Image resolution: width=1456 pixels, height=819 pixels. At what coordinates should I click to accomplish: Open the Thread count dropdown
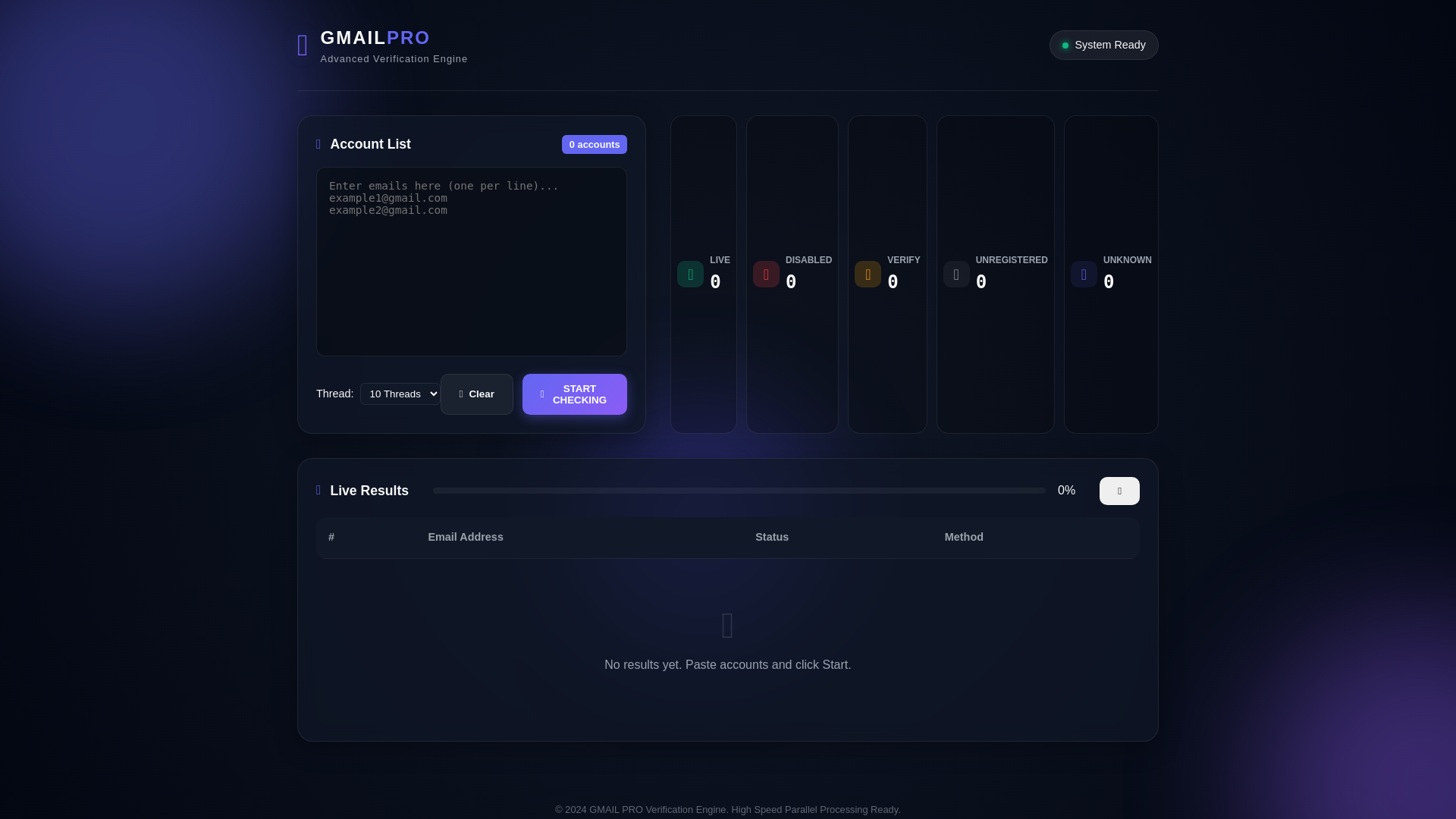(400, 394)
